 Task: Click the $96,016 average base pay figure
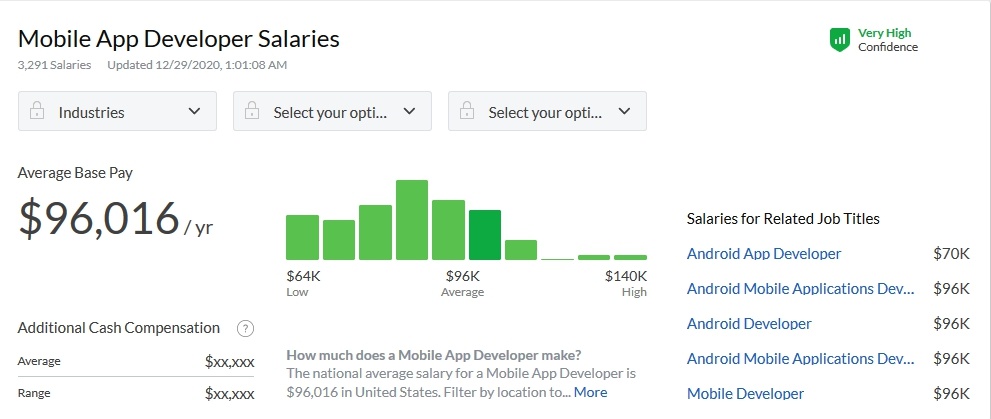(x=98, y=219)
